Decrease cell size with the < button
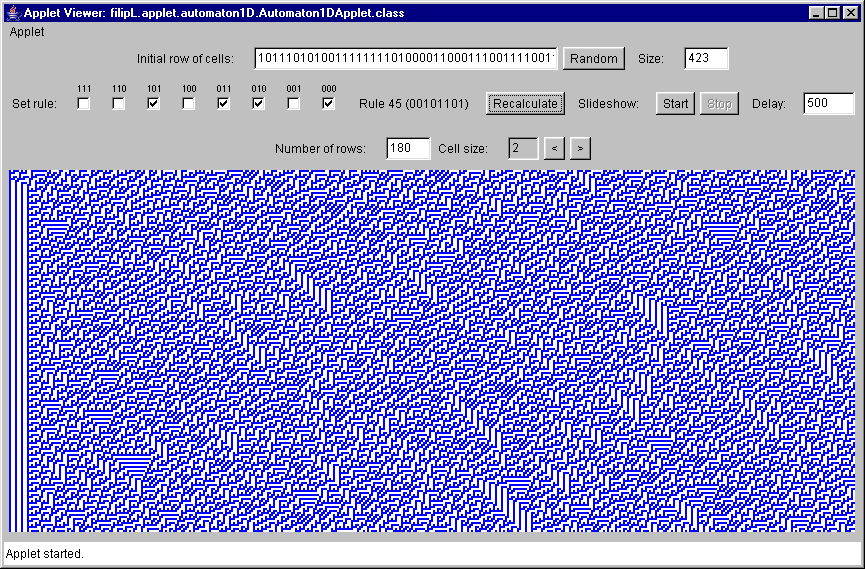 (x=554, y=149)
